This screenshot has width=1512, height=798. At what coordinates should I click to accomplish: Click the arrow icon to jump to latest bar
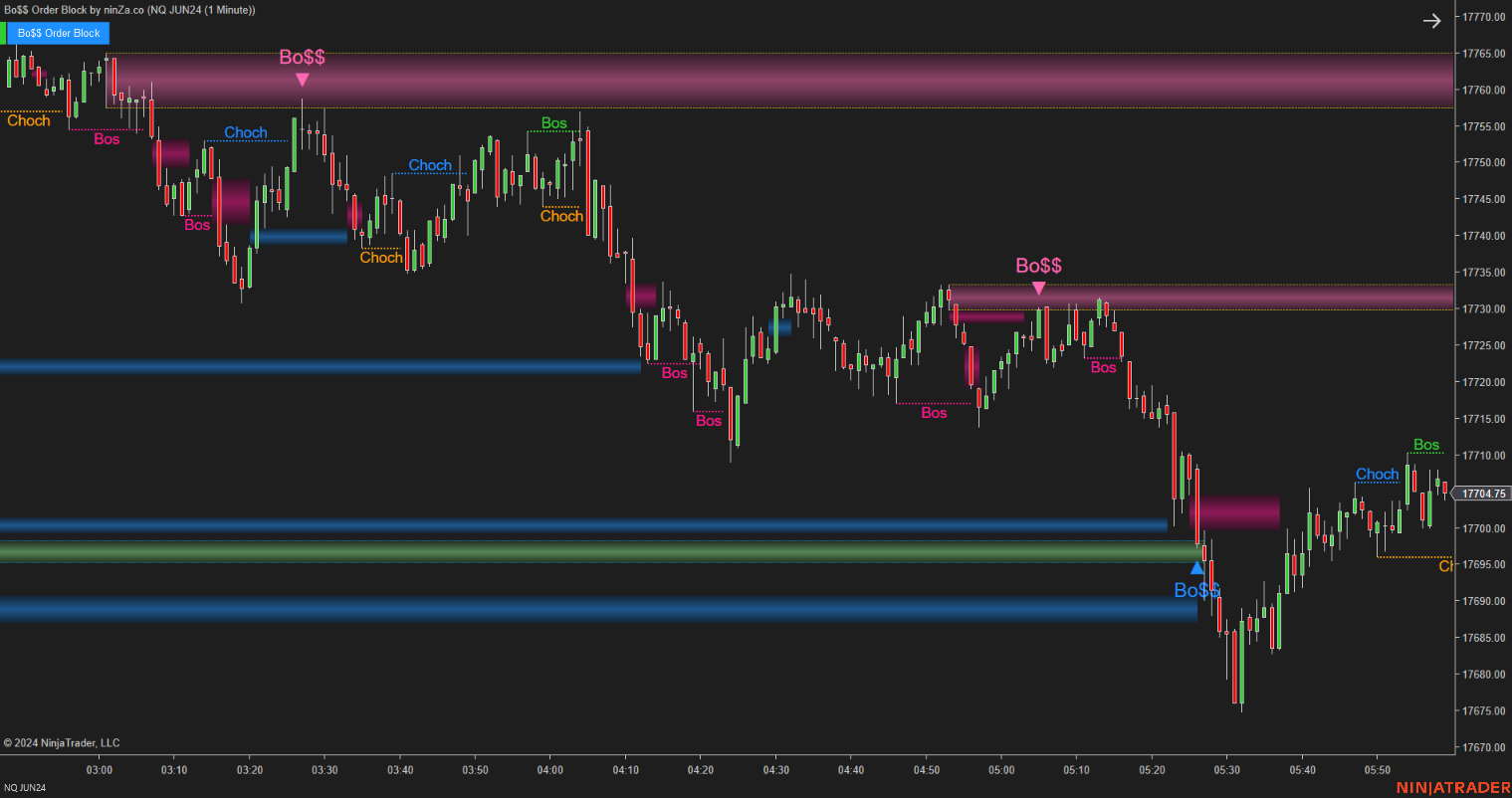(x=1431, y=20)
